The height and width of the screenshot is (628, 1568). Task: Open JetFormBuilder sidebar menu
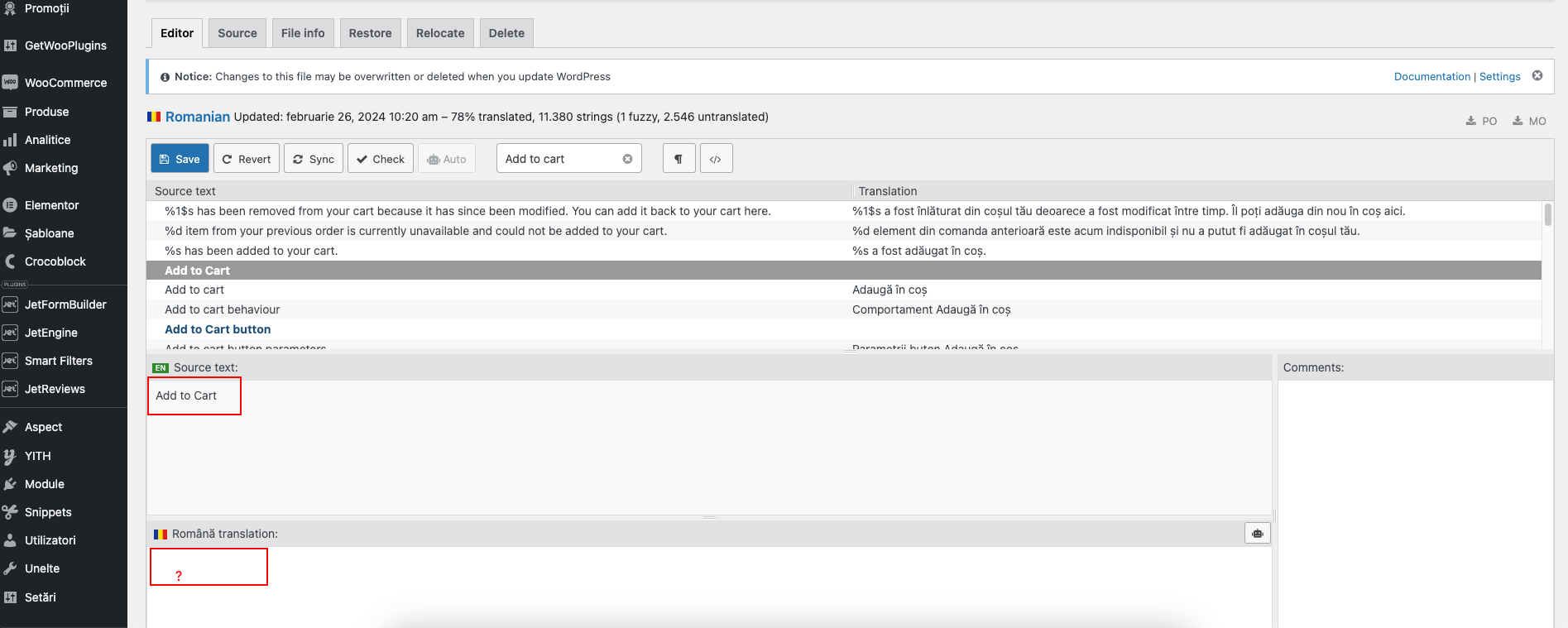point(64,304)
